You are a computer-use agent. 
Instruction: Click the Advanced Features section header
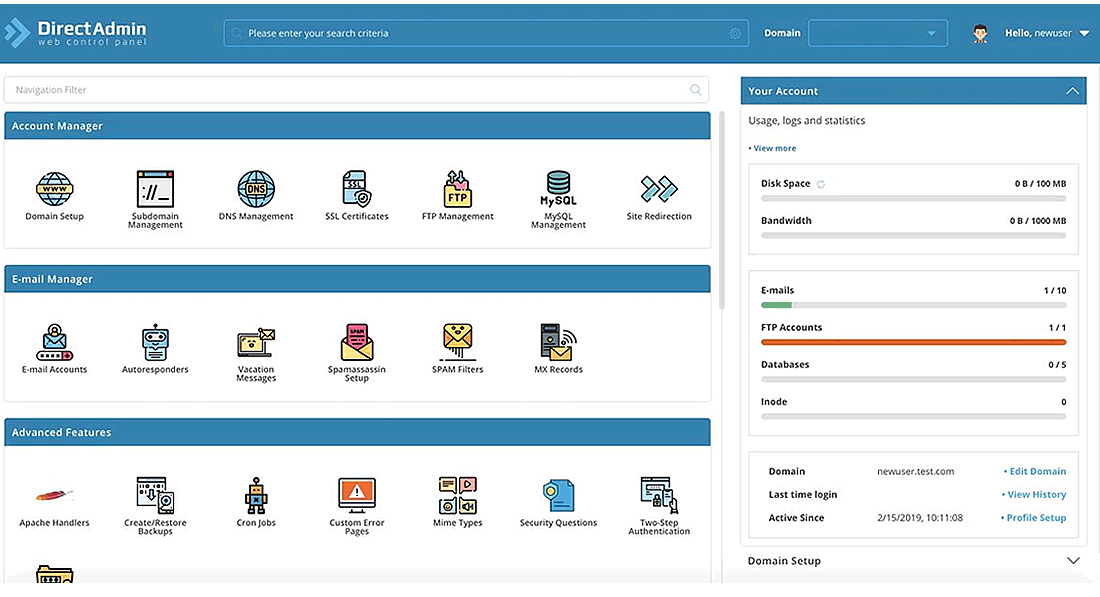coord(357,432)
